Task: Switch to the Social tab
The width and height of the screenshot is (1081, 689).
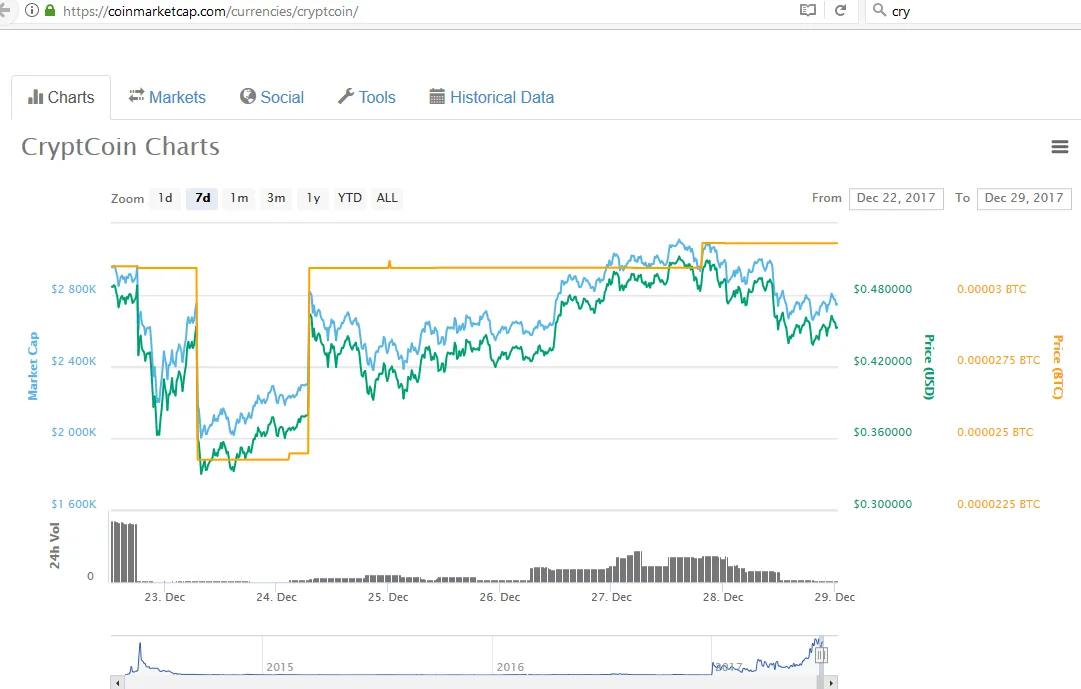Action: (272, 97)
